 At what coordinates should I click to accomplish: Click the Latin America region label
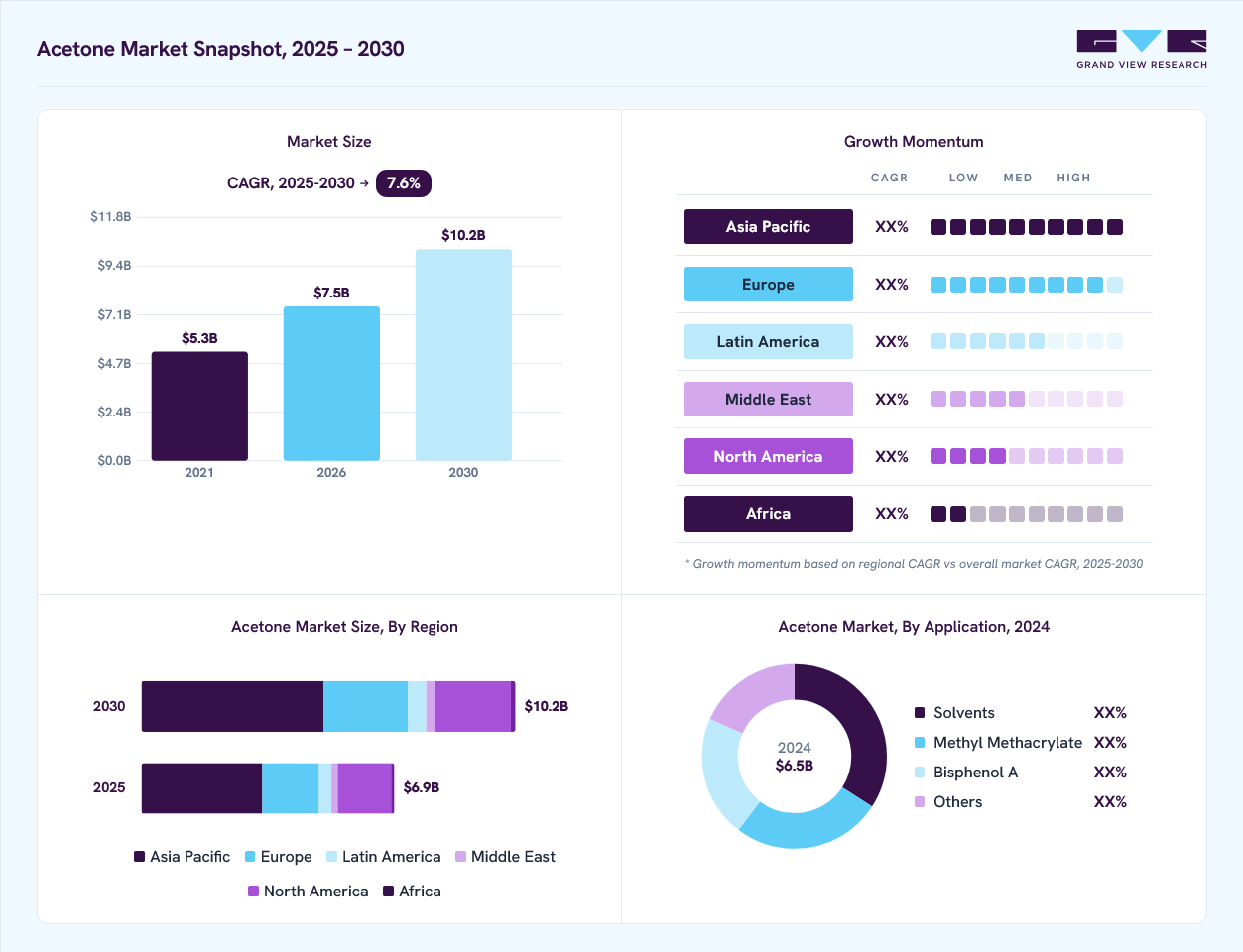(x=769, y=342)
